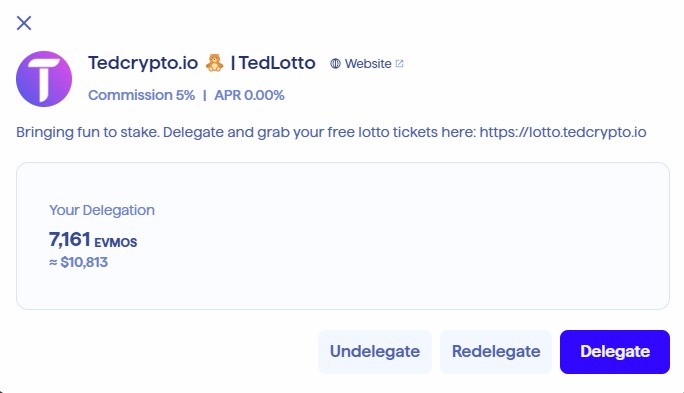The width and height of the screenshot is (684, 393).
Task: Click the blue Delegate button
Action: click(x=615, y=352)
